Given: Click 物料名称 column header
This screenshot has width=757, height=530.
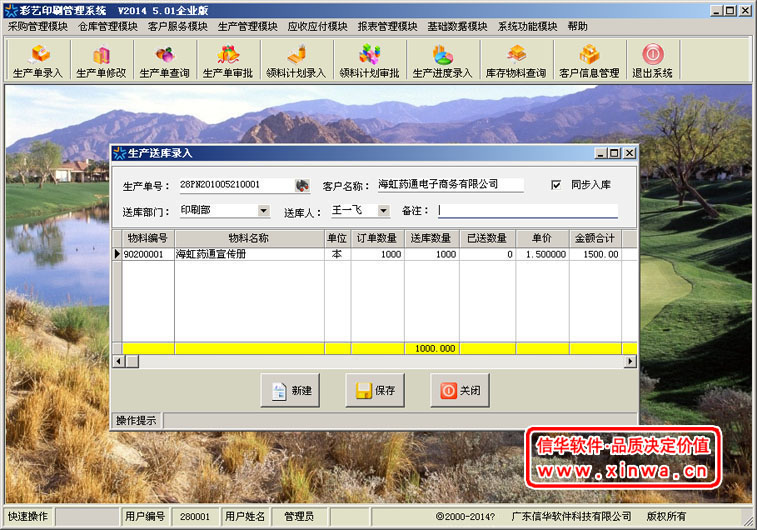Looking at the screenshot, I should tap(249, 238).
